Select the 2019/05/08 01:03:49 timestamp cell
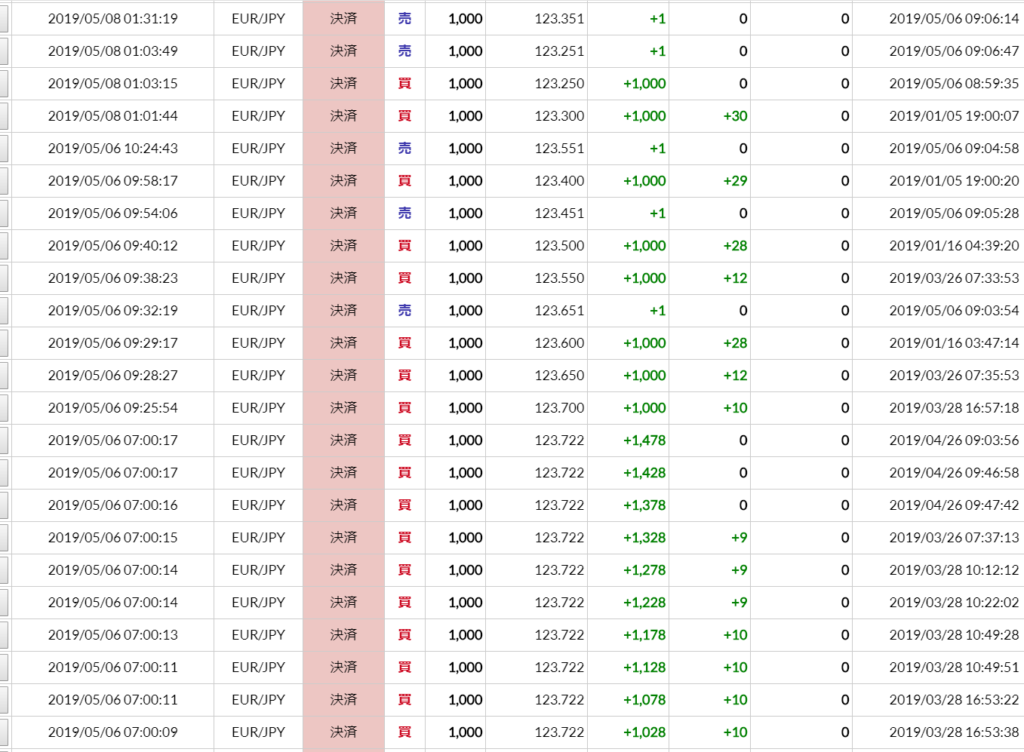The height and width of the screenshot is (752, 1024). [112, 51]
